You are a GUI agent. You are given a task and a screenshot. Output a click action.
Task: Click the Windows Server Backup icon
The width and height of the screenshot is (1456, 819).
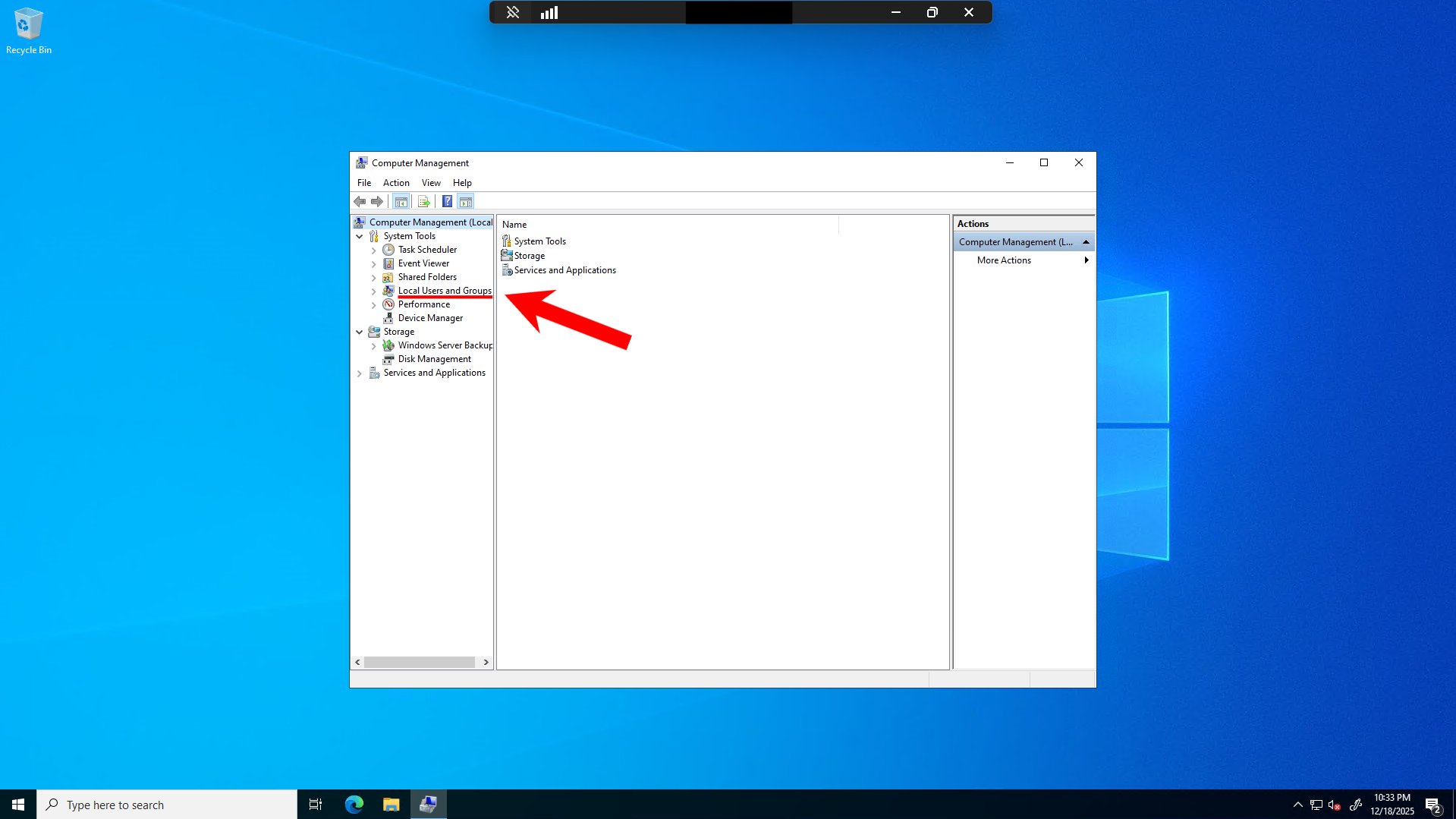tap(388, 345)
